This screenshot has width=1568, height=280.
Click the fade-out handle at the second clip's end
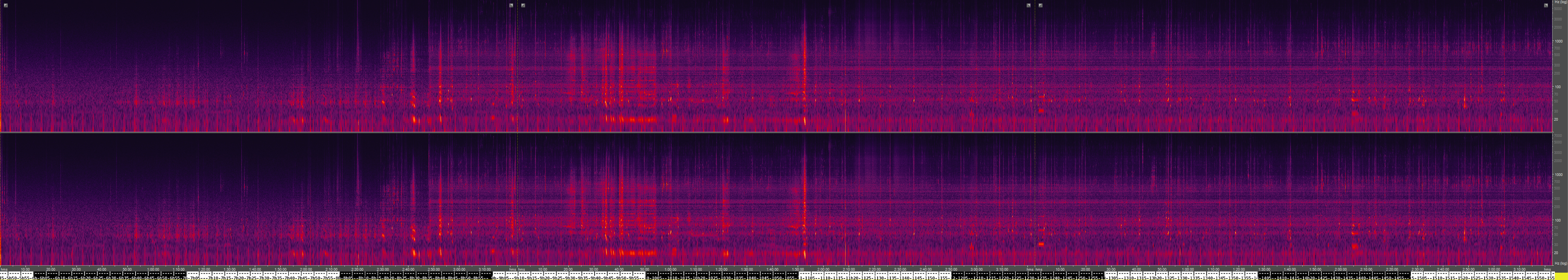point(1029,5)
